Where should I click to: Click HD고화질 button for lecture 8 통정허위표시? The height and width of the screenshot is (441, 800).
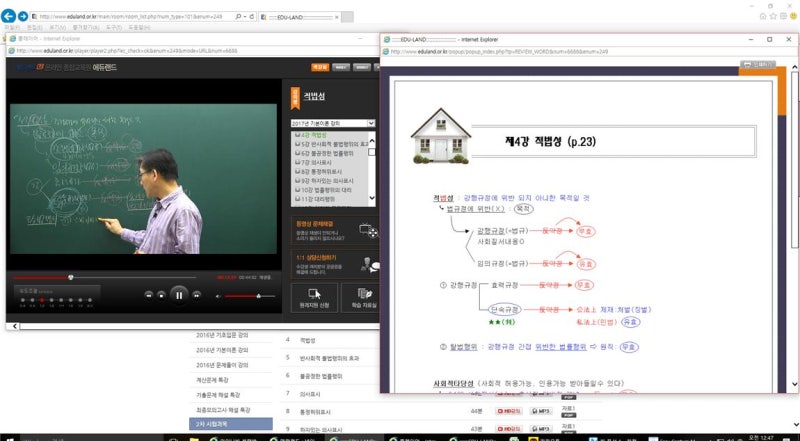click(508, 411)
